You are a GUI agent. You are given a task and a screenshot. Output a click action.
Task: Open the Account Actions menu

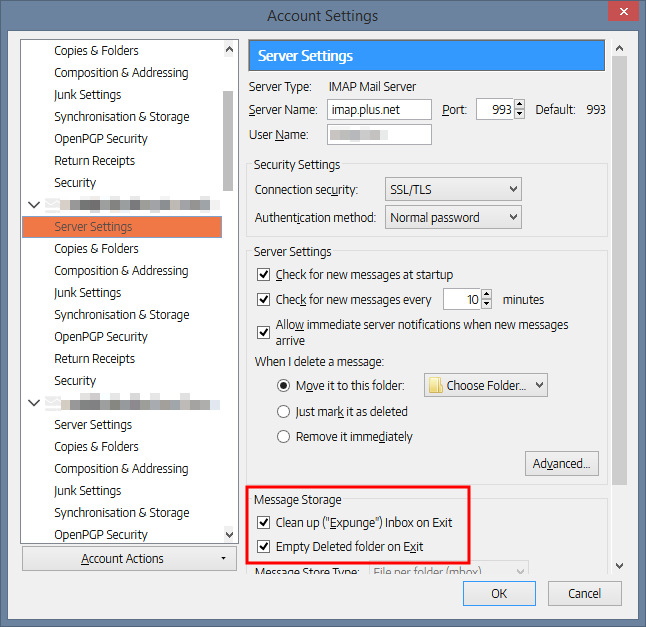129,559
